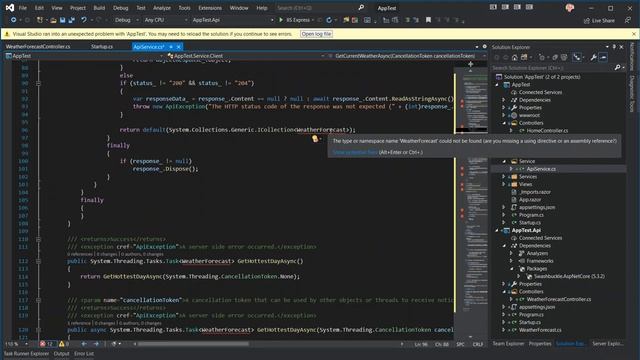Click Show All Files icon in Solution Explorer
This screenshot has height=360, width=640.
tap(564, 58)
